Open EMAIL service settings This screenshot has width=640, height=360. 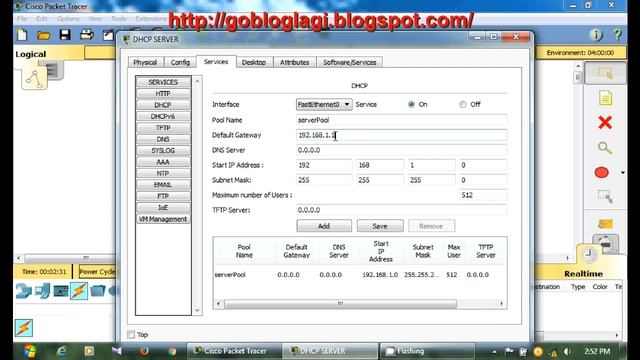pos(163,185)
